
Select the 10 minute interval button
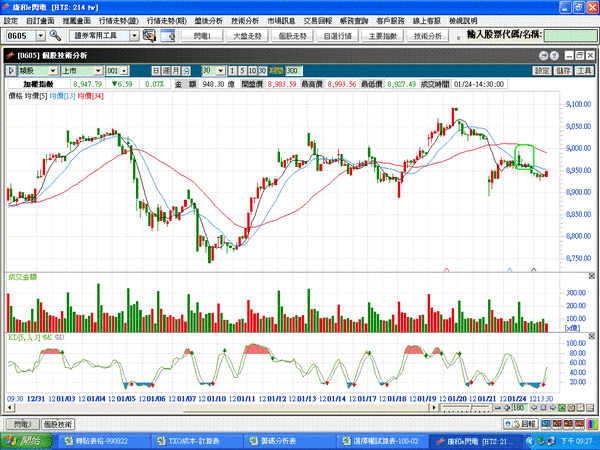252,71
